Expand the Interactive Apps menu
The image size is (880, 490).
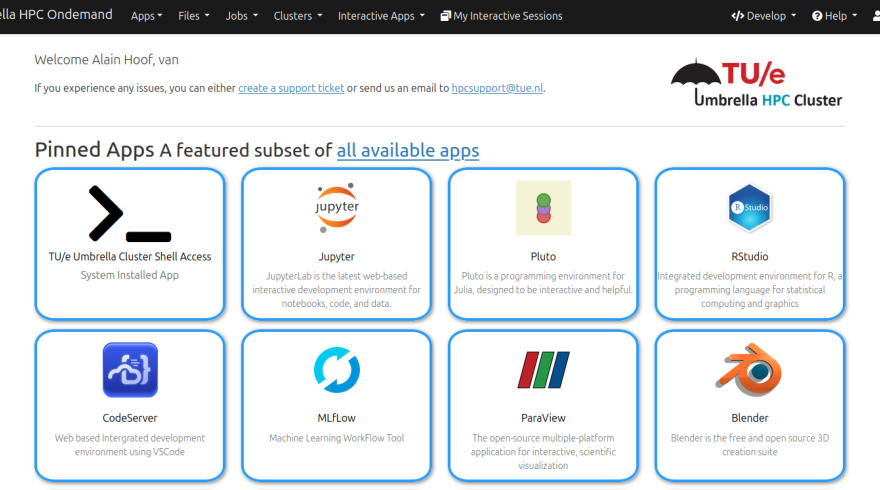coord(381,16)
